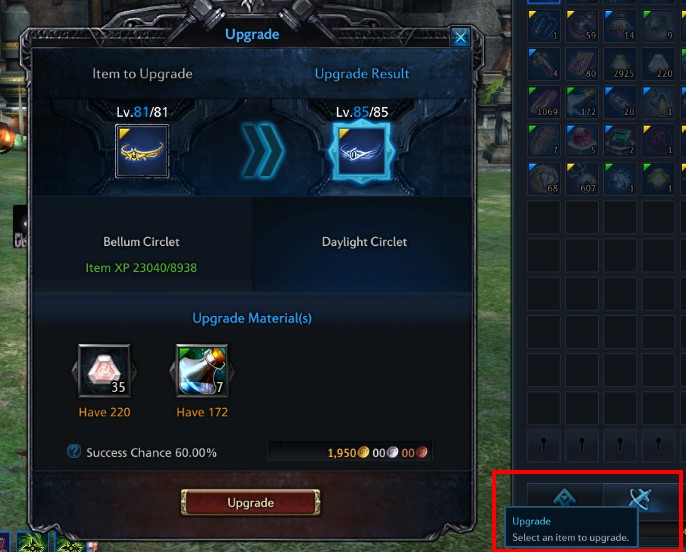Viewport: 686px width, 552px height.
Task: Click the pink crystal material requiring 35
Action: (104, 371)
